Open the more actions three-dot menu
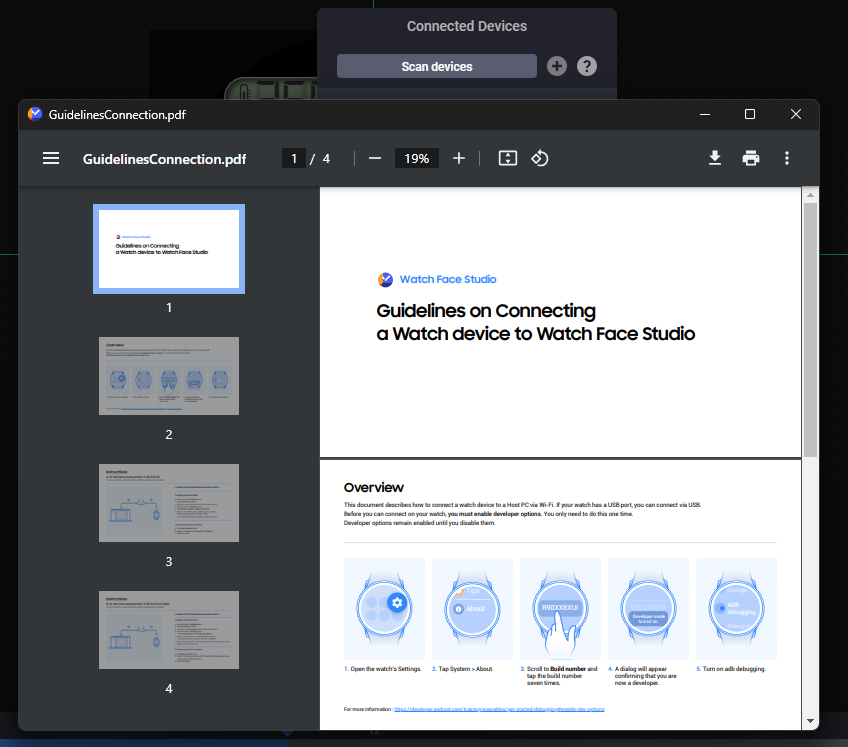Screen dimensions: 848x747 (787, 158)
